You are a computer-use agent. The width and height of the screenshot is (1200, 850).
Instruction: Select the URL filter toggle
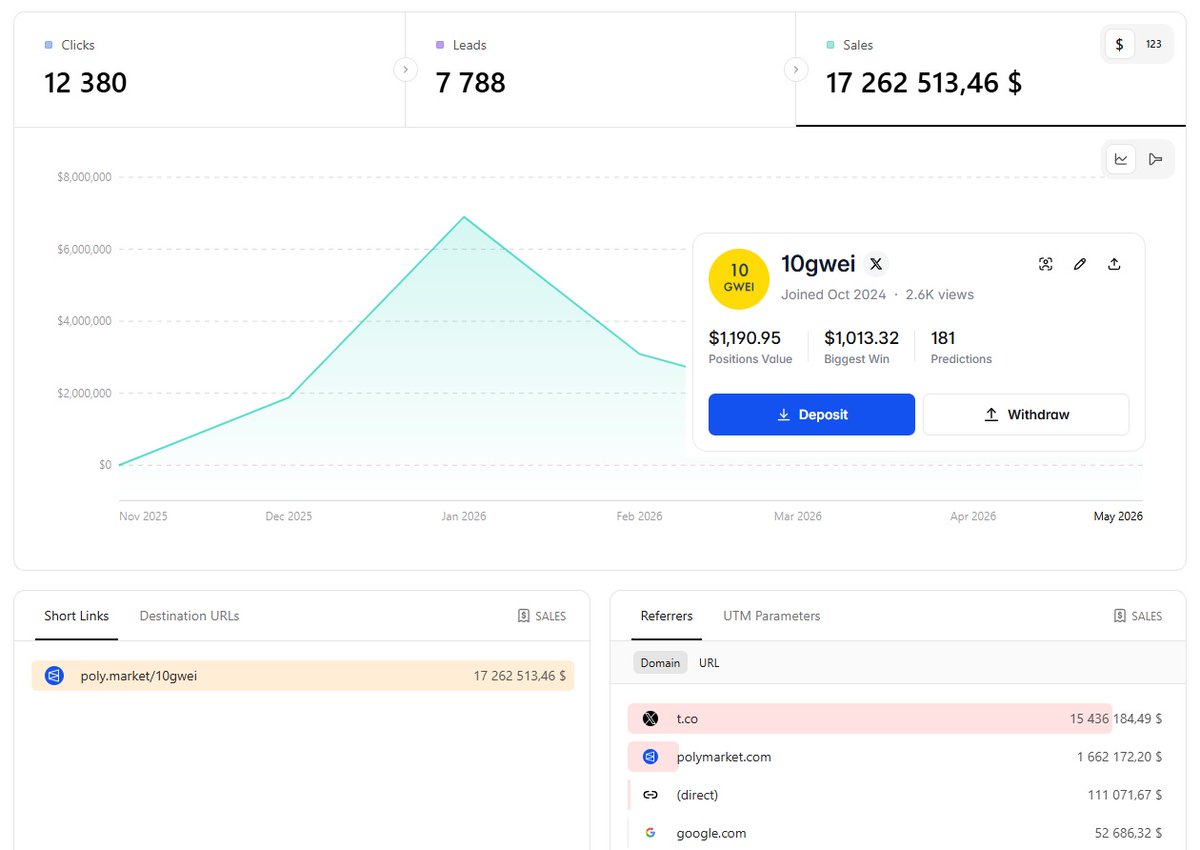(709, 663)
